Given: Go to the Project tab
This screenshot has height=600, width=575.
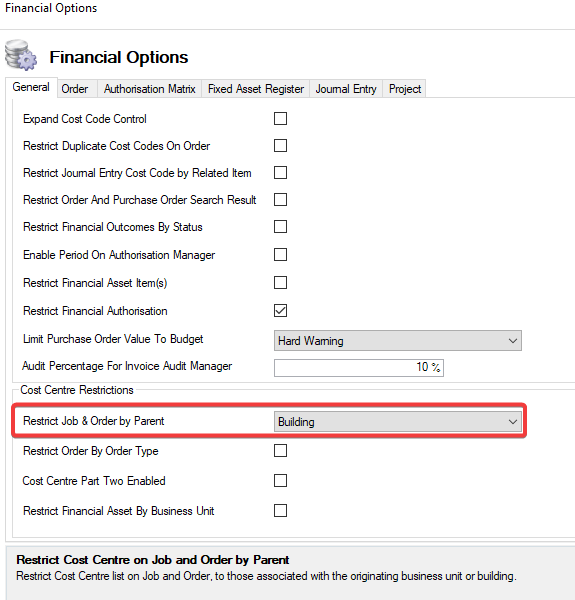Looking at the screenshot, I should [x=405, y=89].
